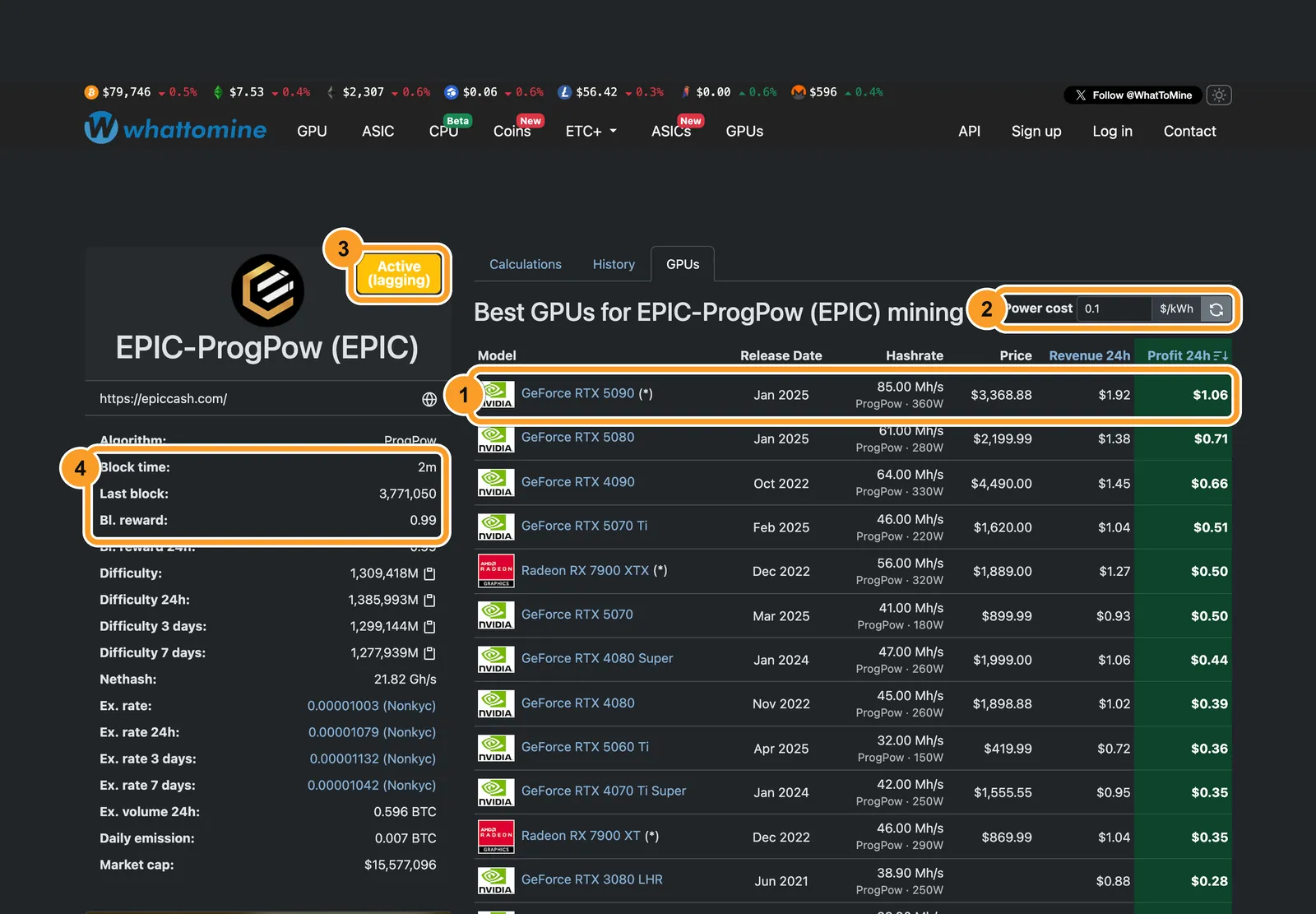Expand the ETC+ dropdown
The height and width of the screenshot is (914, 1316).
591,132
